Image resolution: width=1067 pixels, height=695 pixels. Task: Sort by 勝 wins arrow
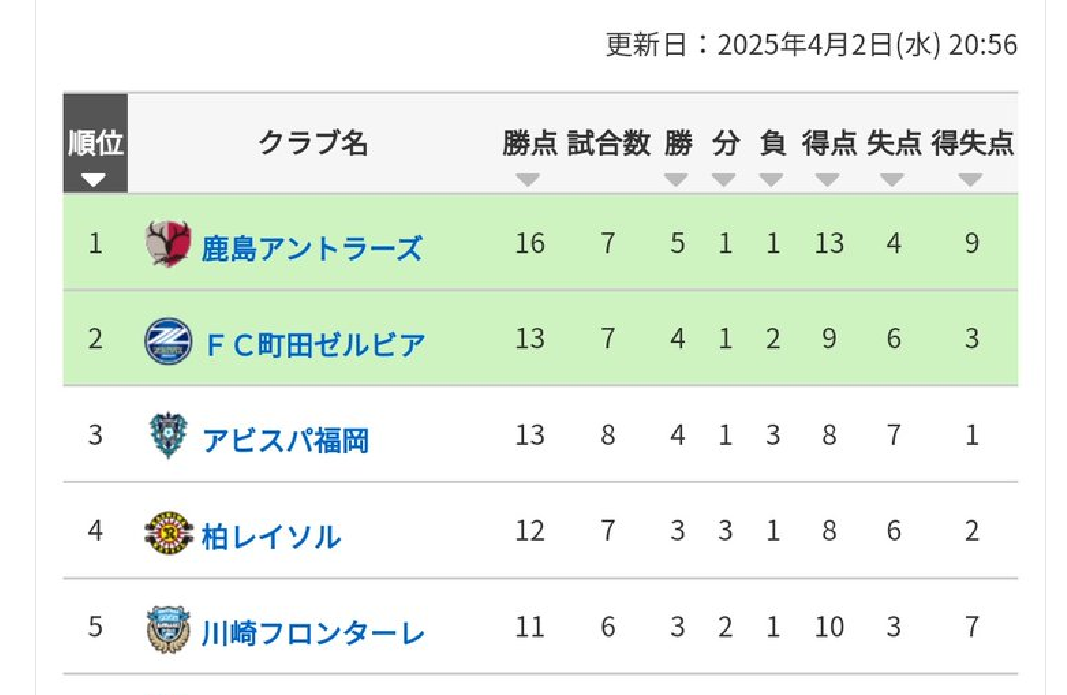coord(675,180)
